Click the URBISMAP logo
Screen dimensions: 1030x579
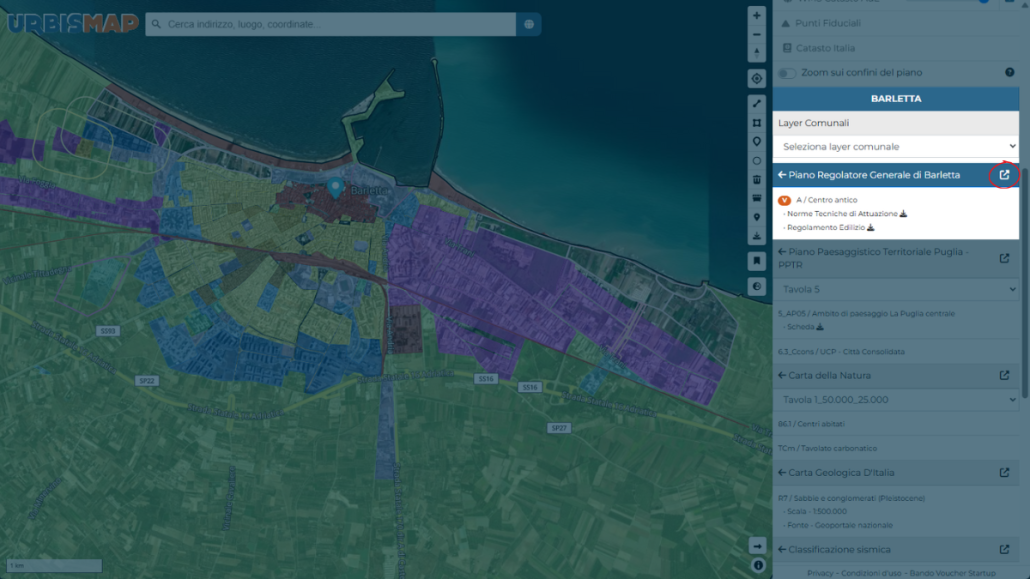coord(73,24)
